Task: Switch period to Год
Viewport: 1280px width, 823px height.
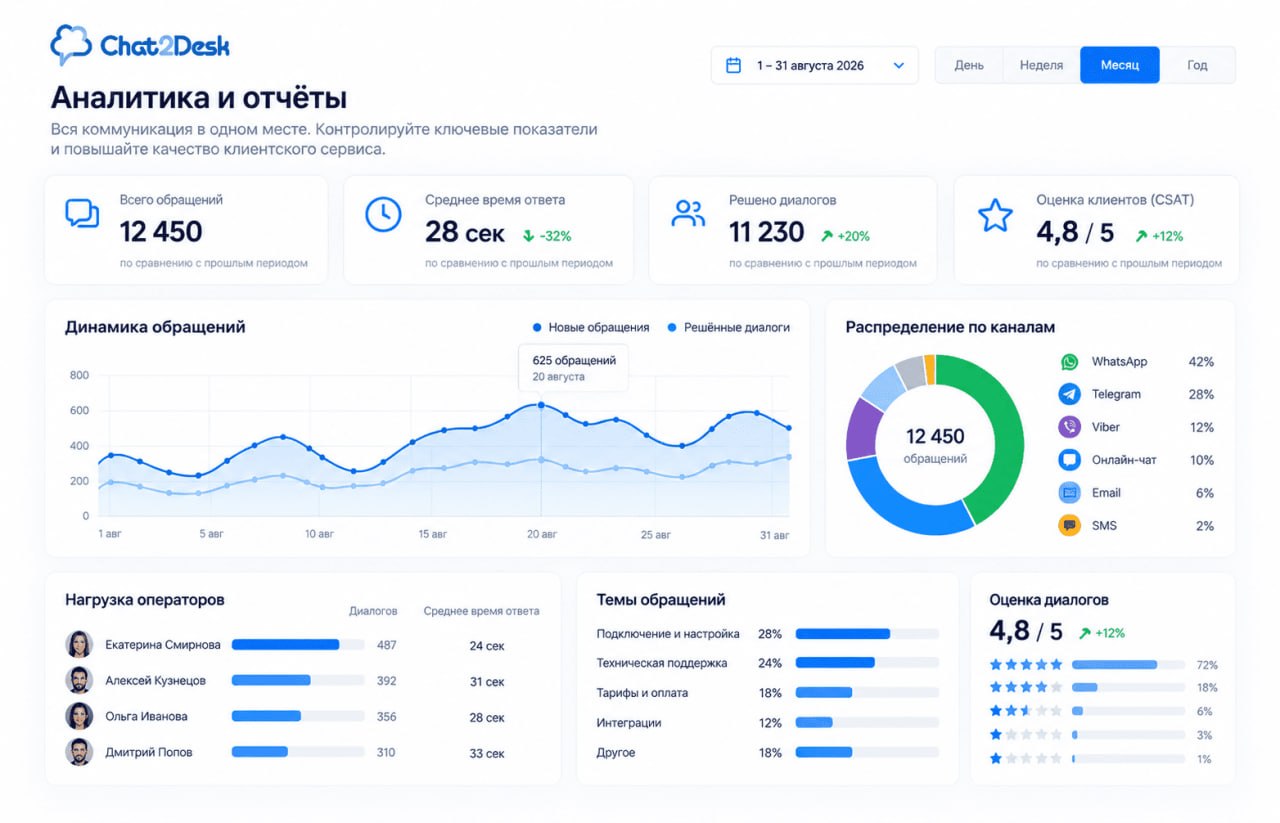Action: click(x=1197, y=65)
